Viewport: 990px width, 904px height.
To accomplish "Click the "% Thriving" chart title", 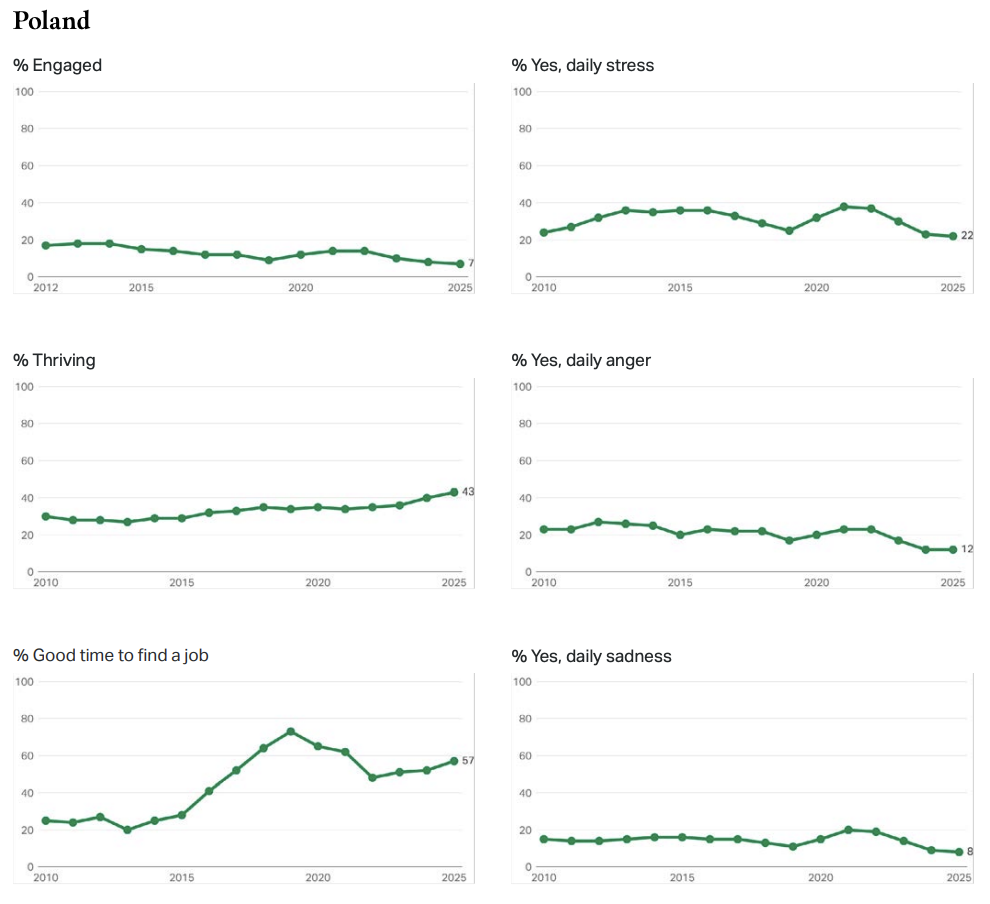I will [54, 360].
